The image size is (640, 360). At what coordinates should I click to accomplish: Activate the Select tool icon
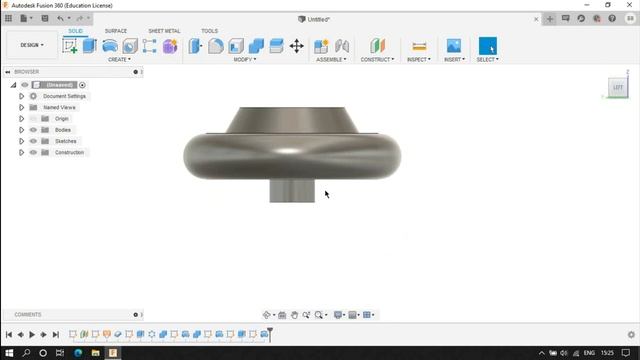[x=488, y=46]
